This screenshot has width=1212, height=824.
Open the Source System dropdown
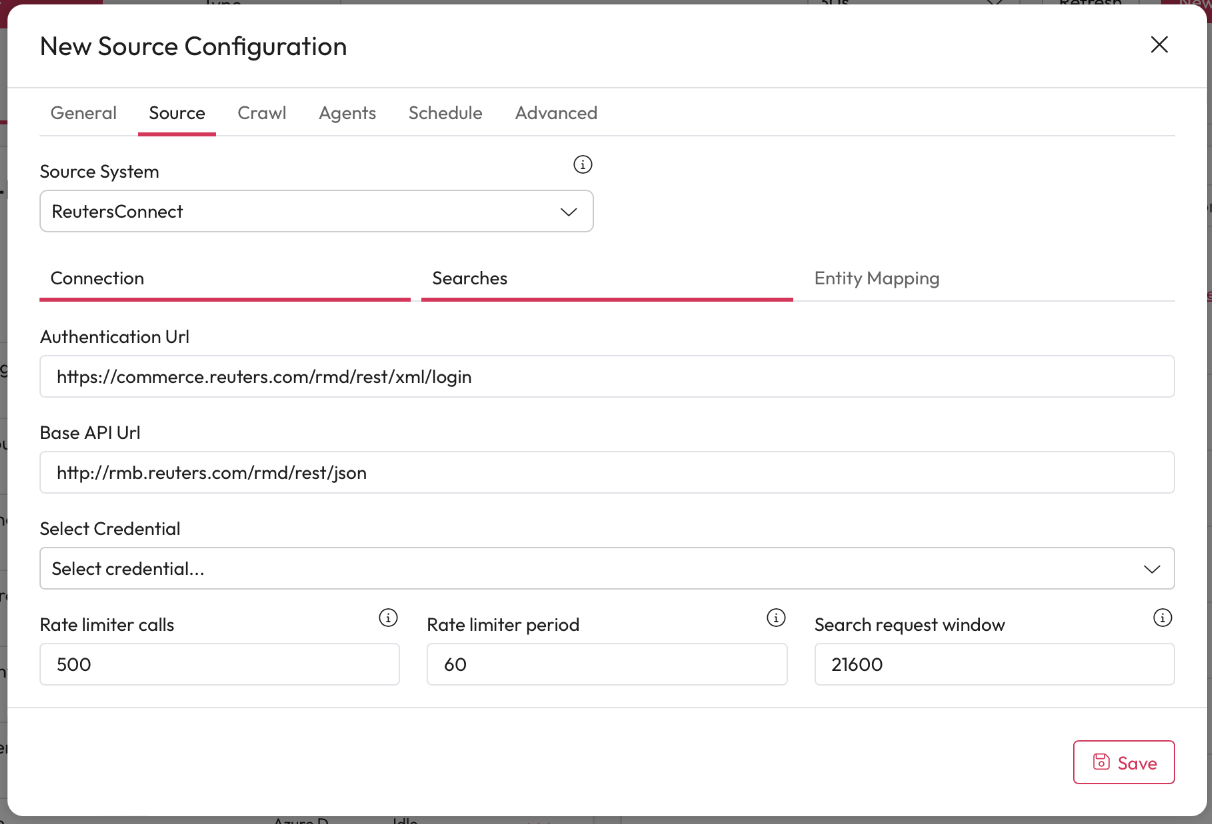point(316,212)
